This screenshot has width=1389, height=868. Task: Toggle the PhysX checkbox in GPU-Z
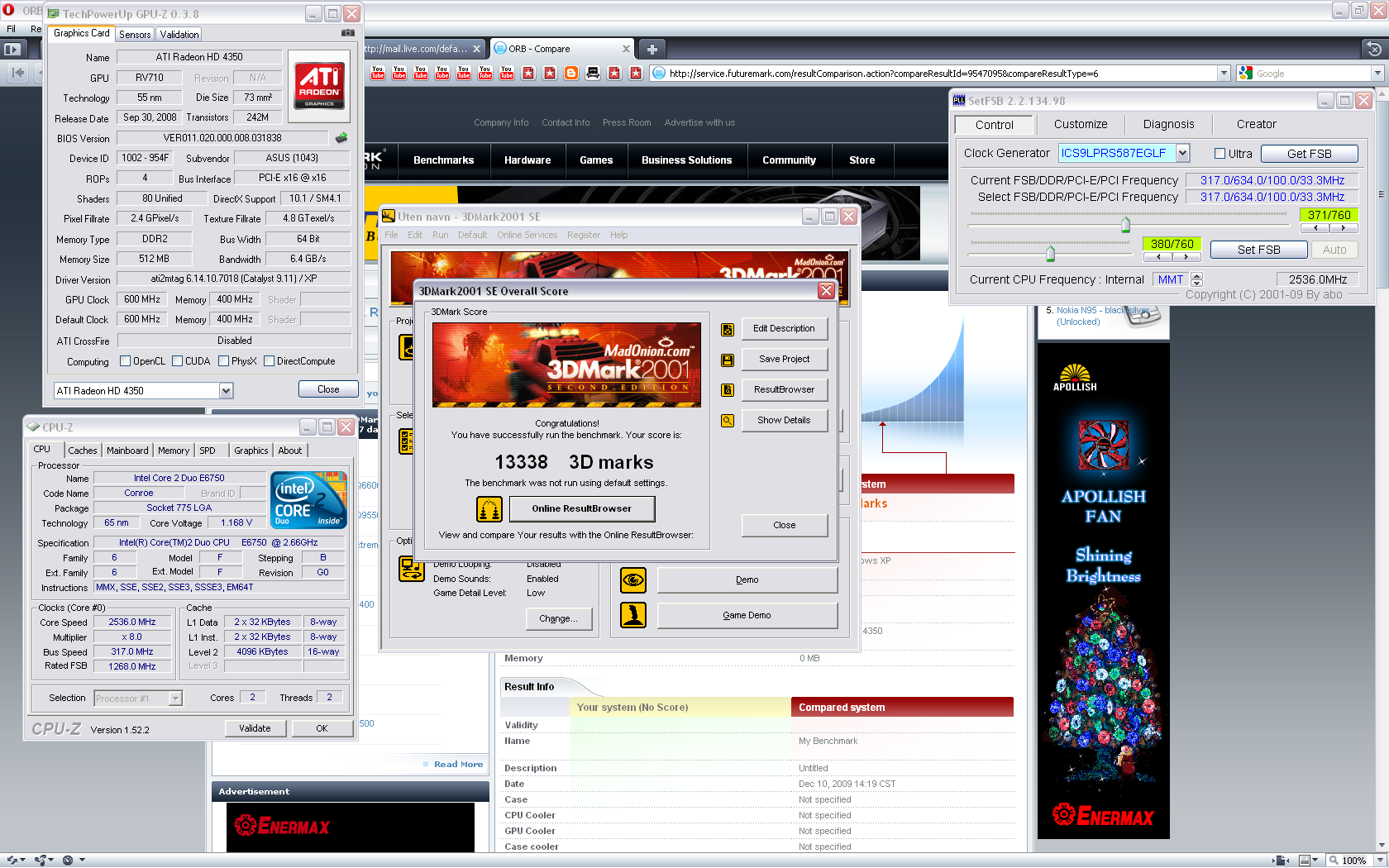click(x=223, y=361)
